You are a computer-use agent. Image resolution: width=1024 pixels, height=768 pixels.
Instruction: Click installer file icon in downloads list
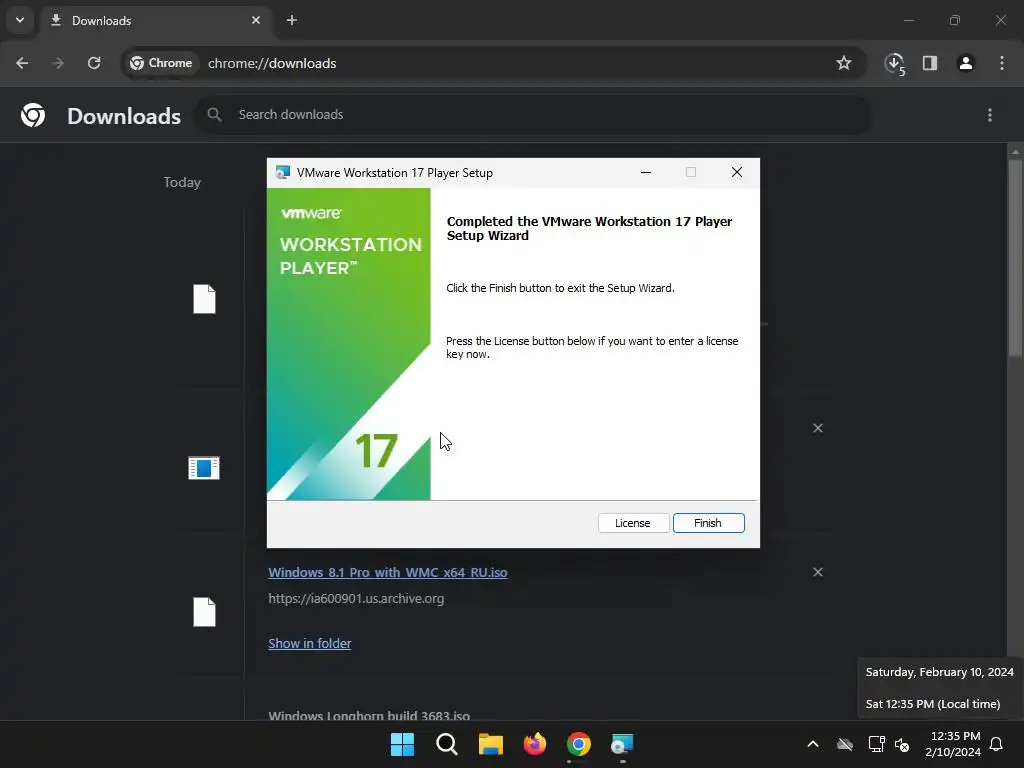point(204,468)
